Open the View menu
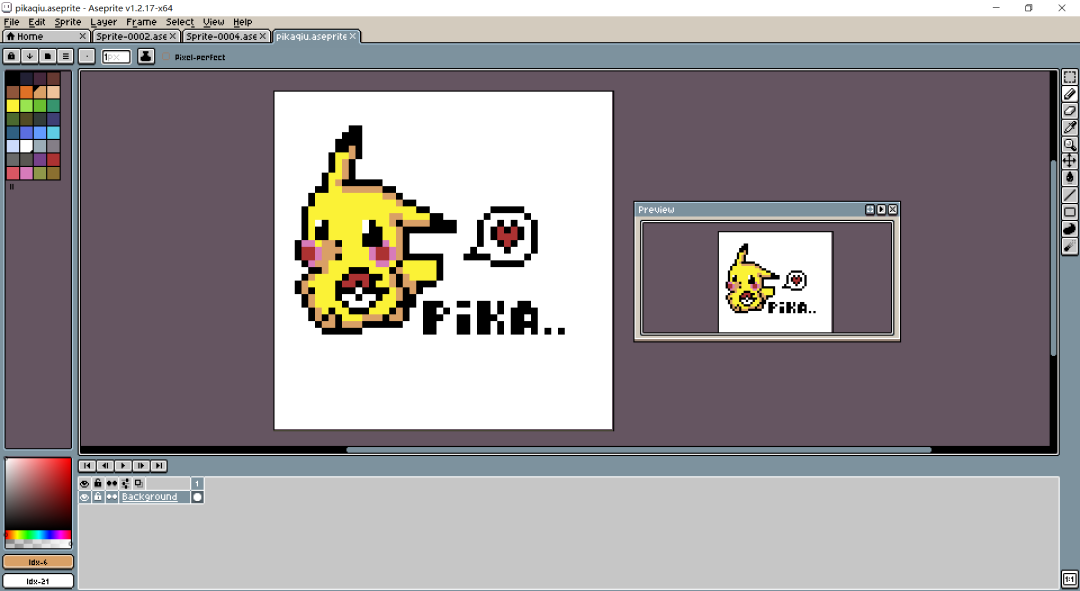This screenshot has height=591, width=1080. (x=214, y=22)
